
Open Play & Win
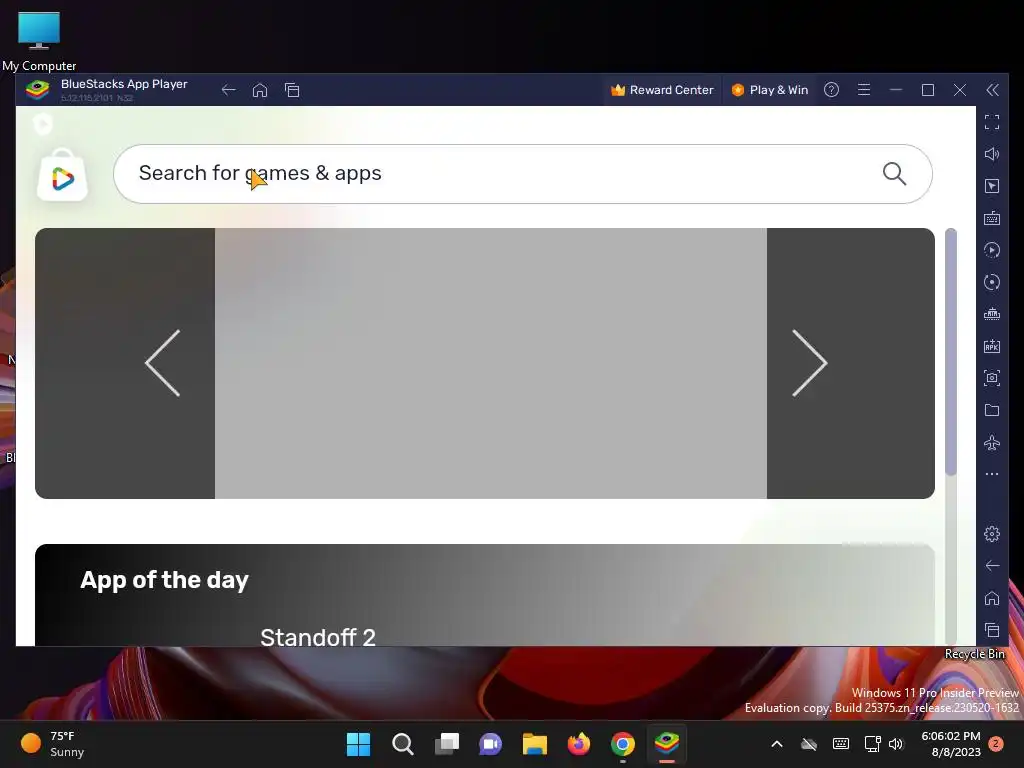point(770,90)
